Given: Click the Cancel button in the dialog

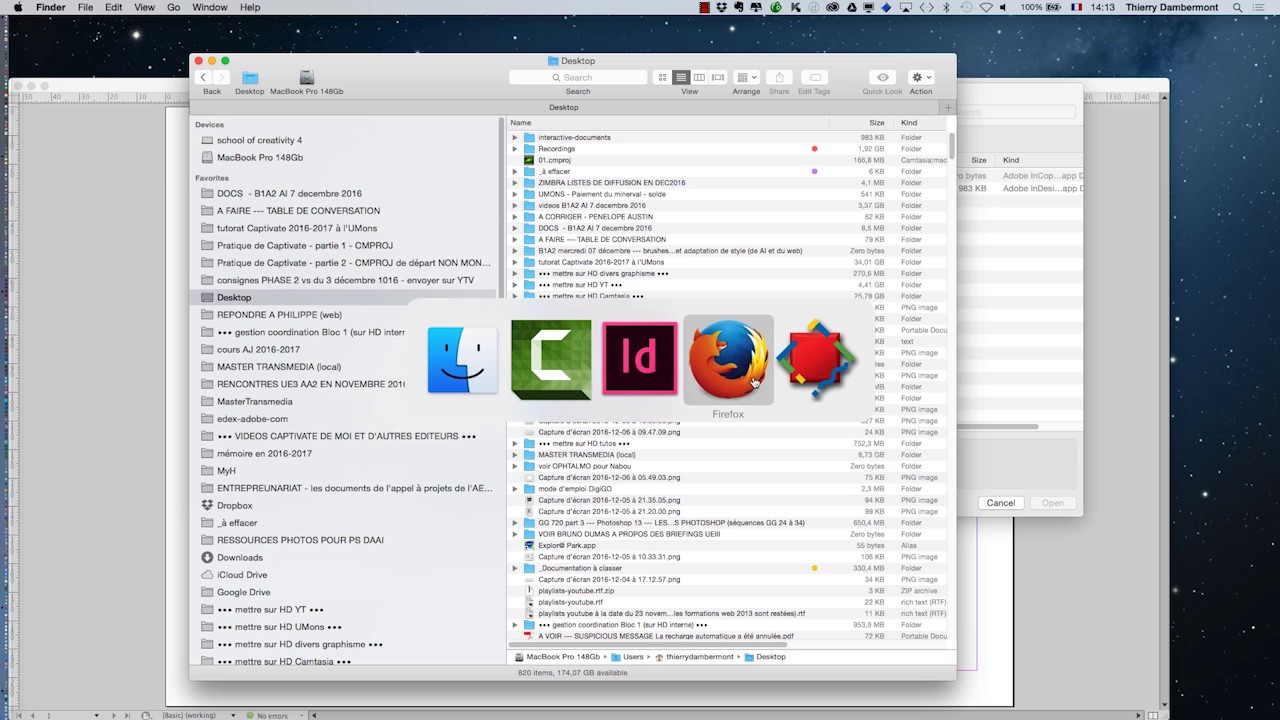Looking at the screenshot, I should (1000, 503).
